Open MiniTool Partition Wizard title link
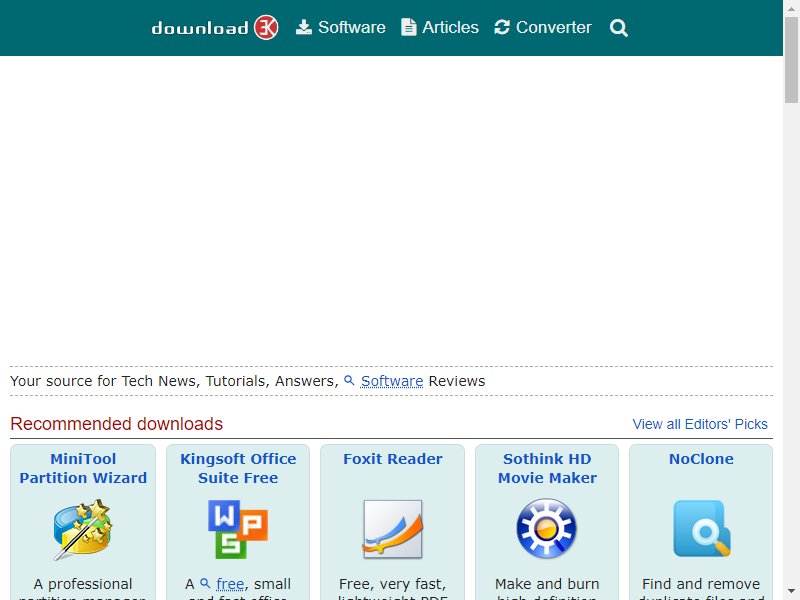This screenshot has width=800, height=600. tap(83, 468)
